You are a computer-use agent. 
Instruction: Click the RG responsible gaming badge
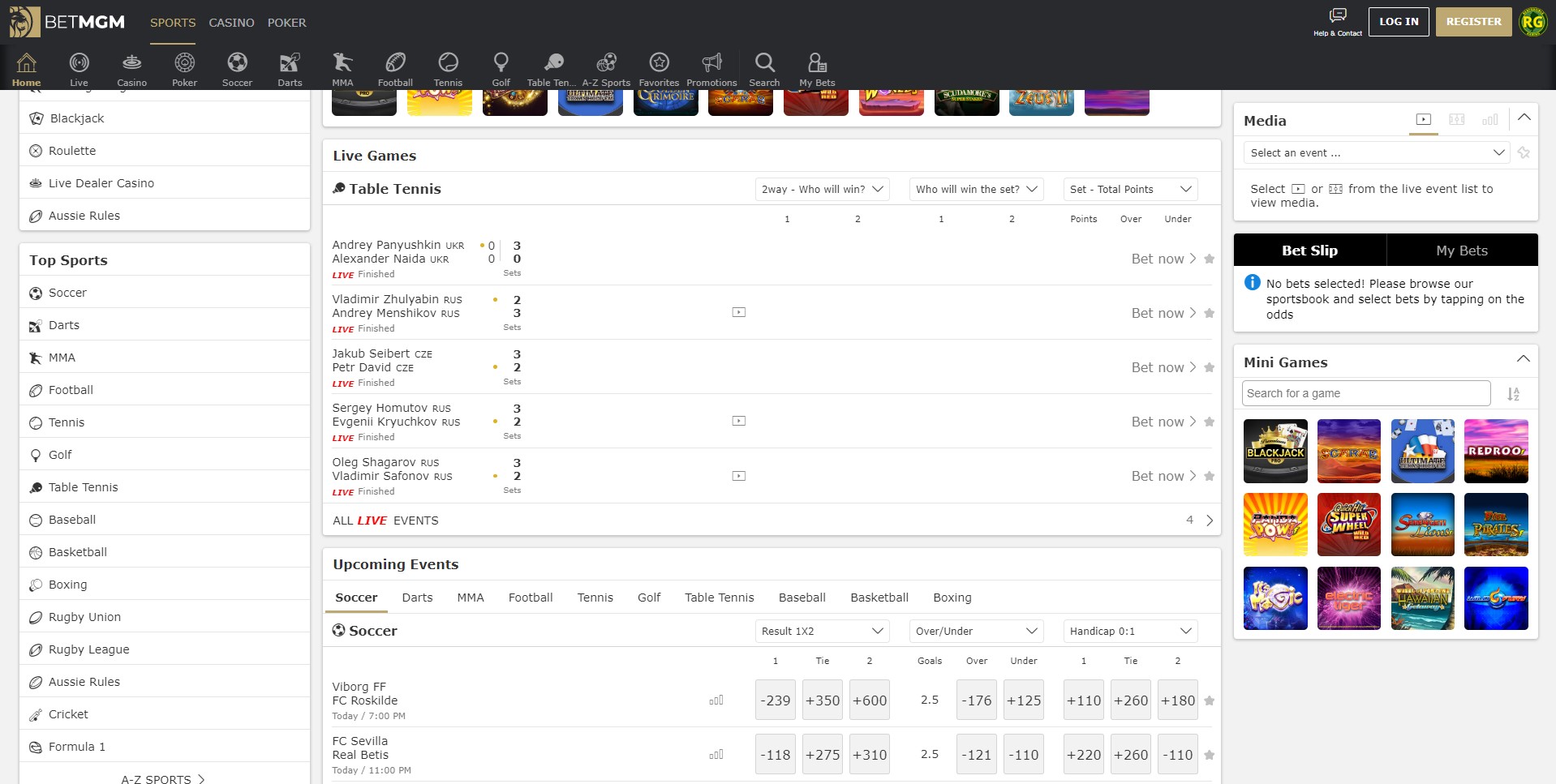pyautogui.click(x=1532, y=22)
